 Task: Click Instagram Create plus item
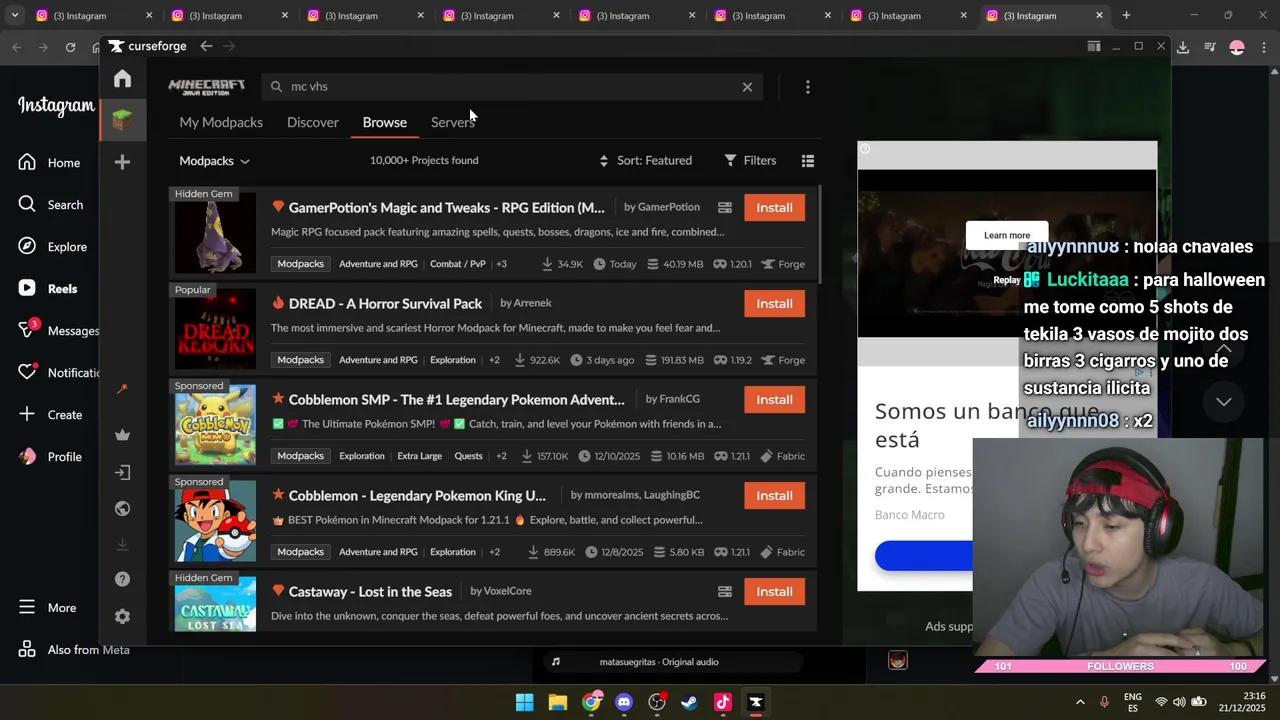click(x=50, y=415)
